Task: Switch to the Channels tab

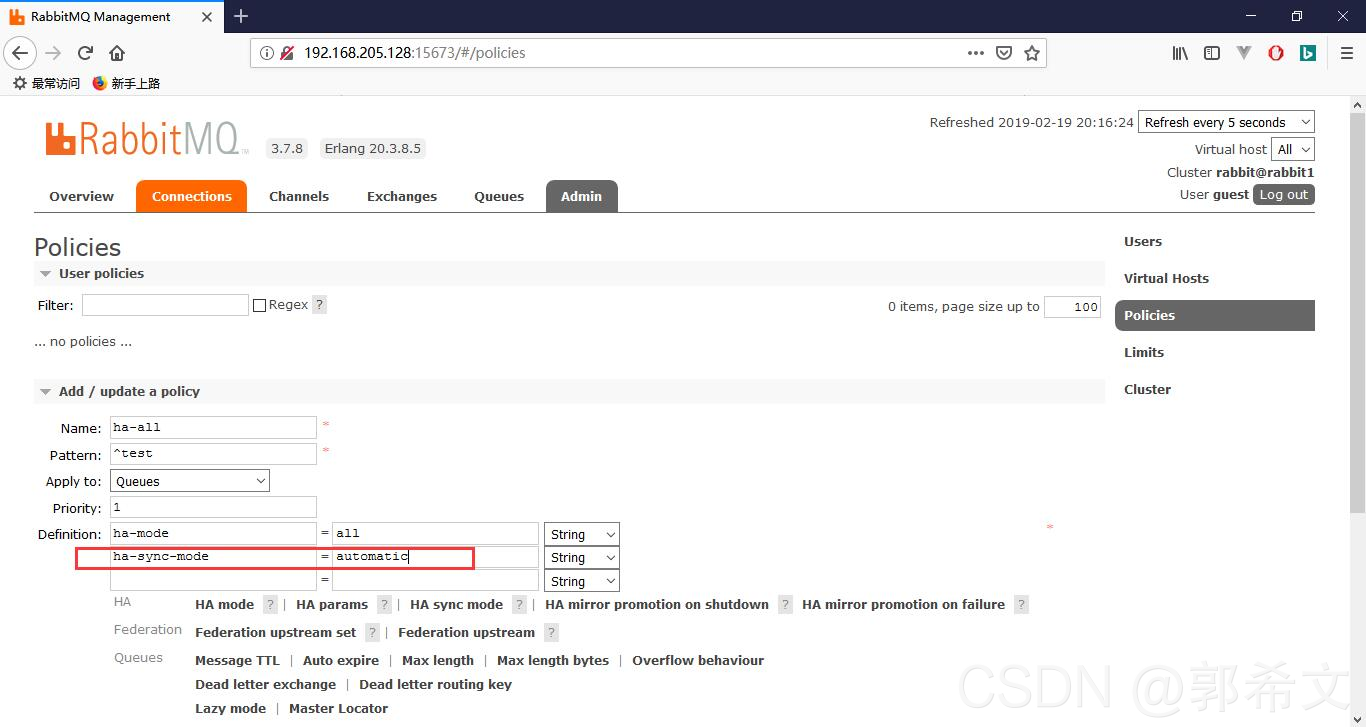Action: 299,196
